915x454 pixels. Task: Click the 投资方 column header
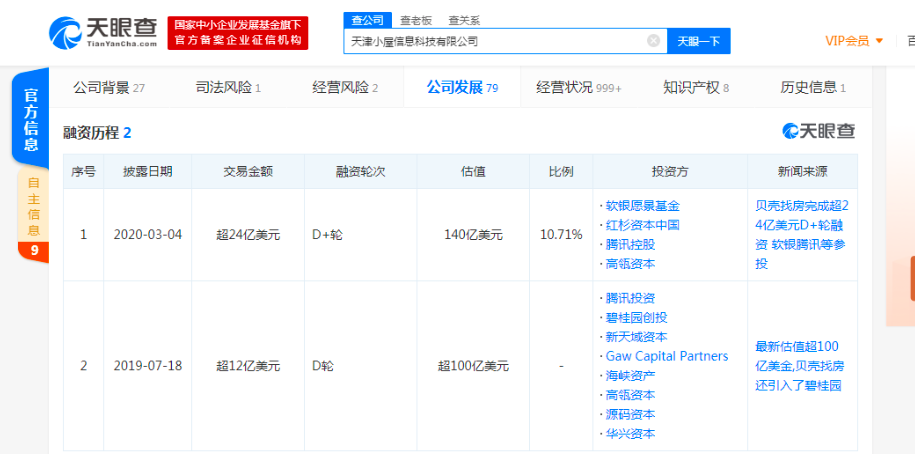click(x=670, y=172)
